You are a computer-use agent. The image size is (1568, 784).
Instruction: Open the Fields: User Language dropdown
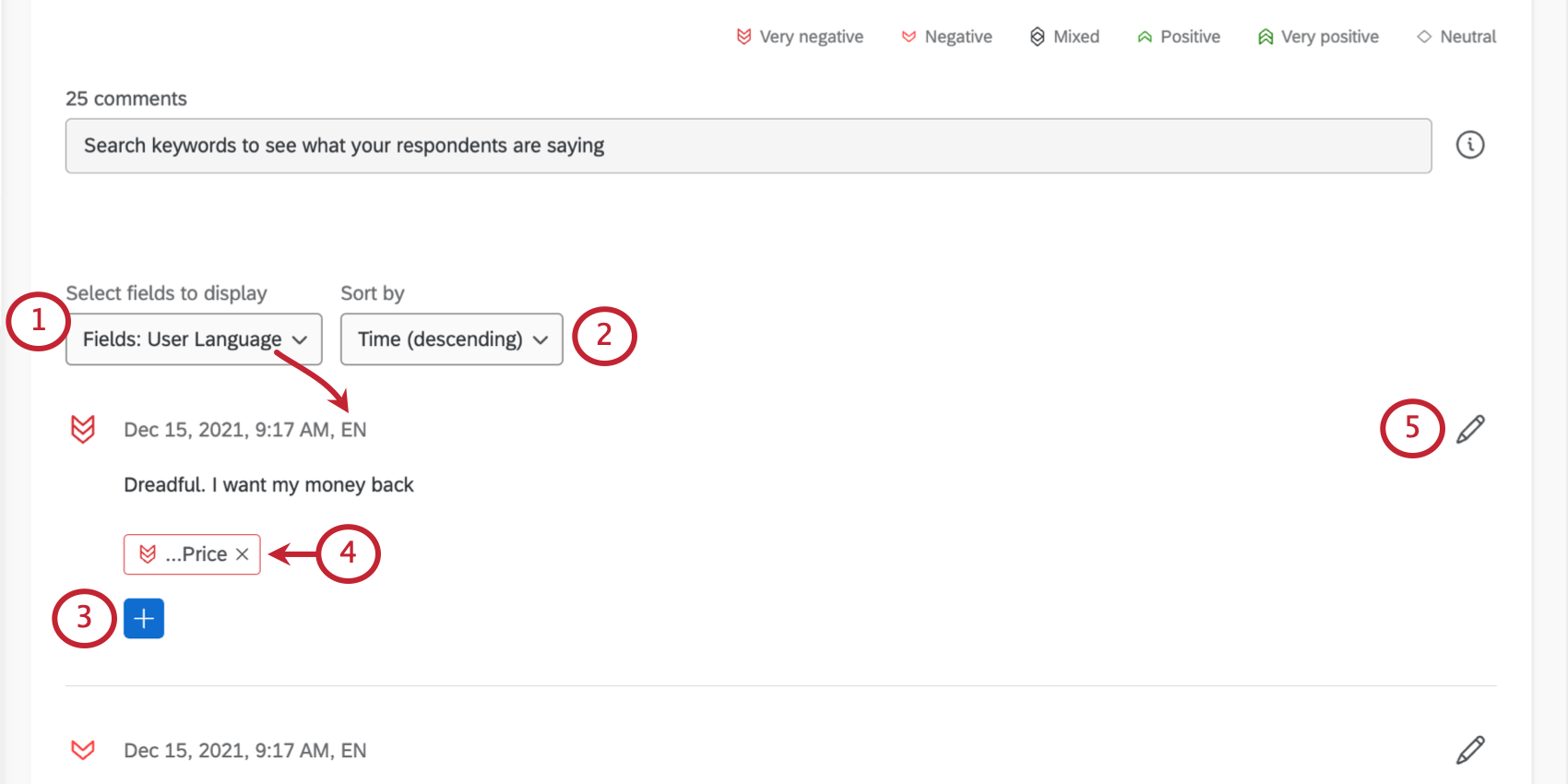pos(193,339)
